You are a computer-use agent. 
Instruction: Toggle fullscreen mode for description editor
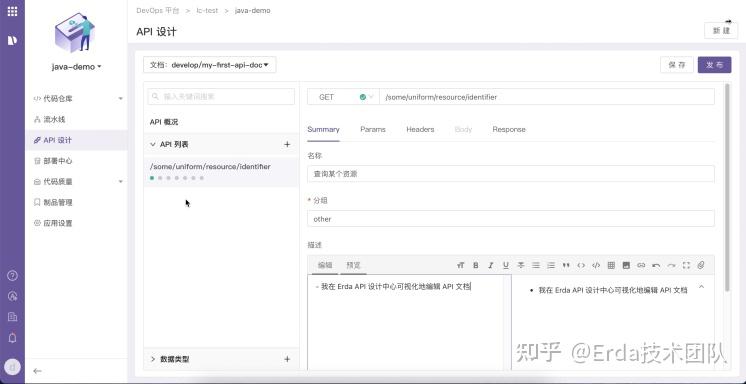click(686, 266)
